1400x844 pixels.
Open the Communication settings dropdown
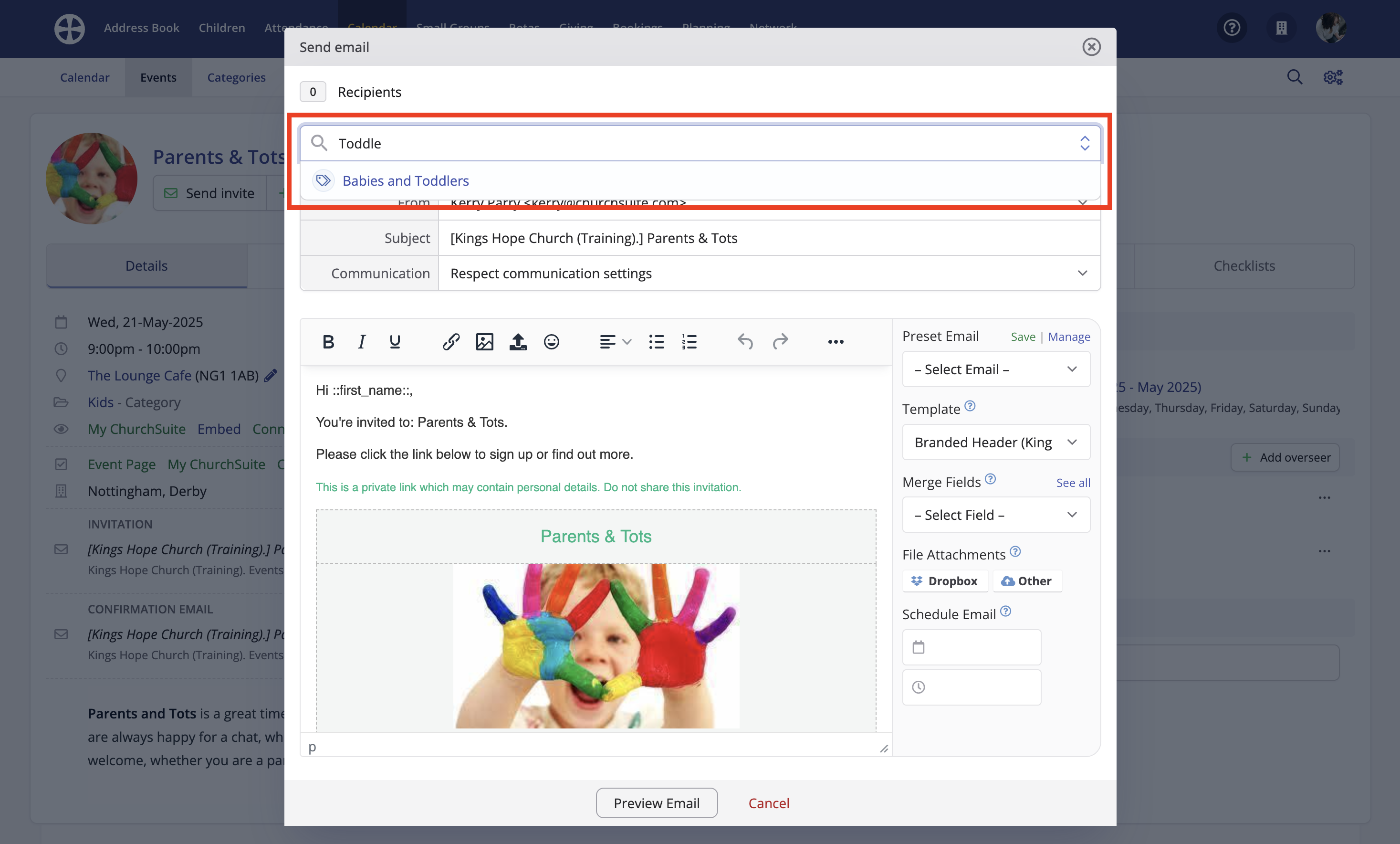(x=769, y=274)
